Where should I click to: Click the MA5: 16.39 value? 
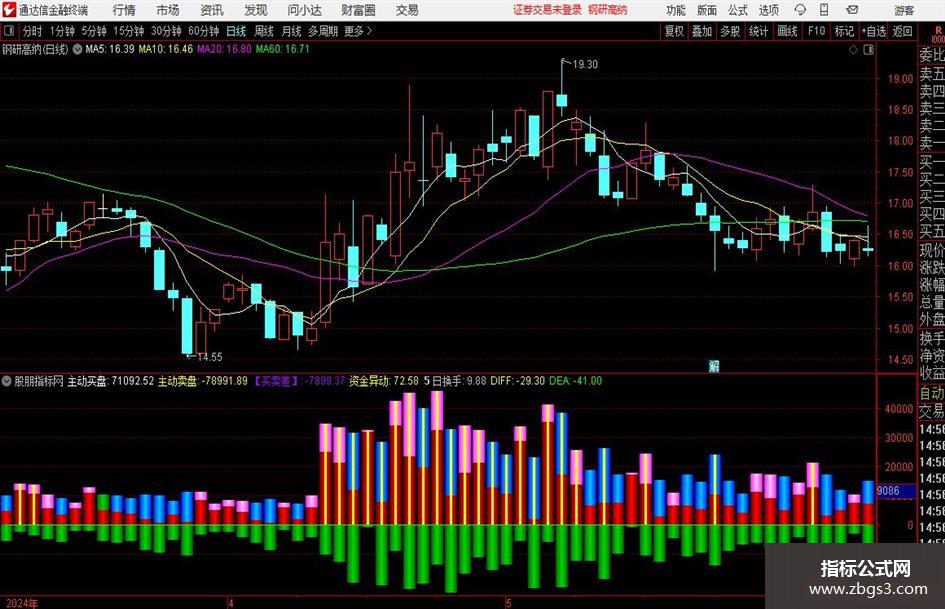click(x=110, y=49)
